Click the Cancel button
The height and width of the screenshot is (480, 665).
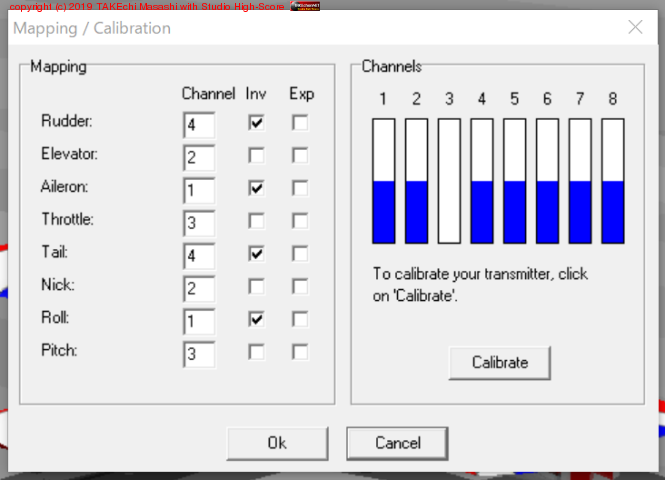click(x=397, y=442)
